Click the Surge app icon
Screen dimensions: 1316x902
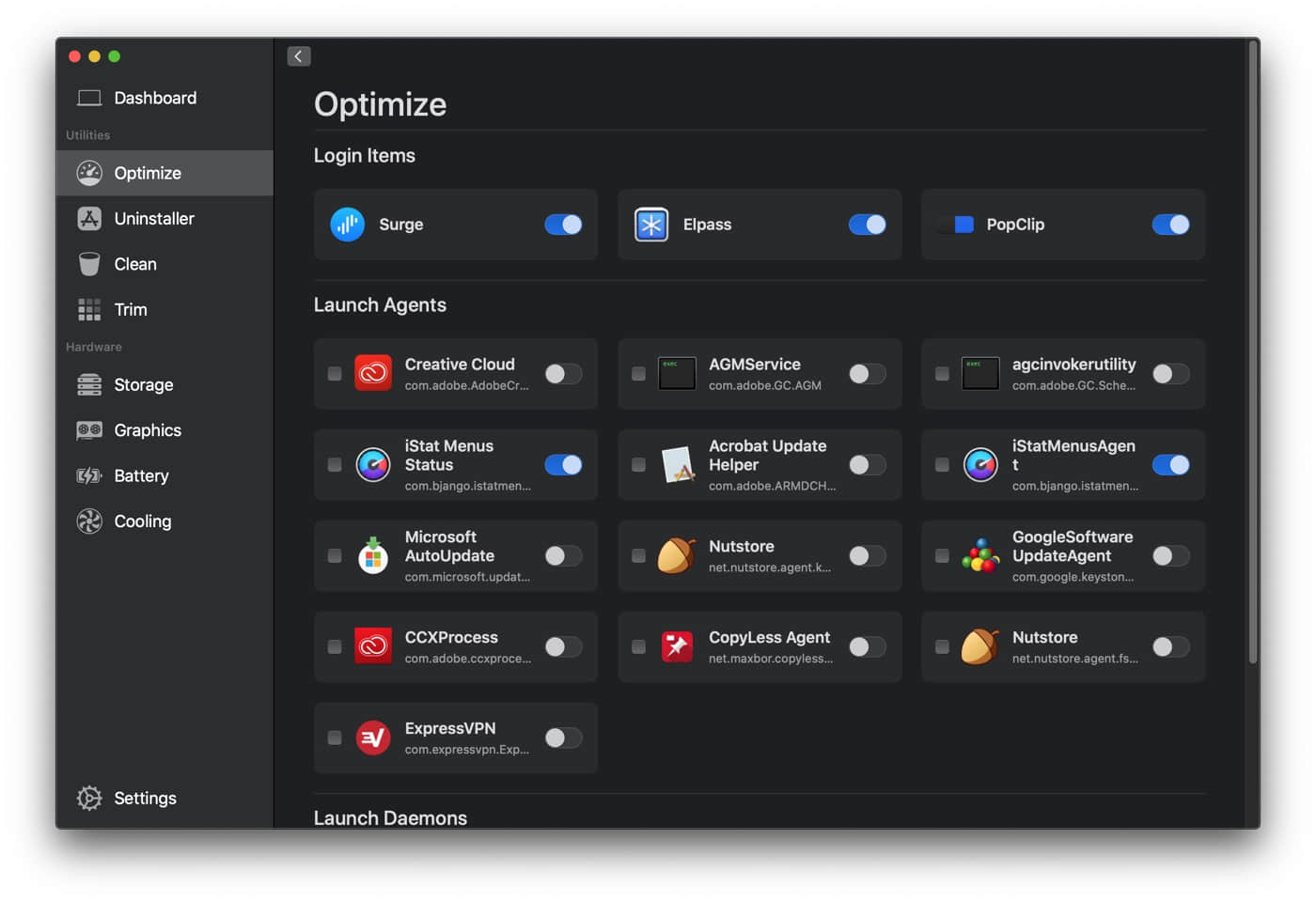click(x=348, y=225)
